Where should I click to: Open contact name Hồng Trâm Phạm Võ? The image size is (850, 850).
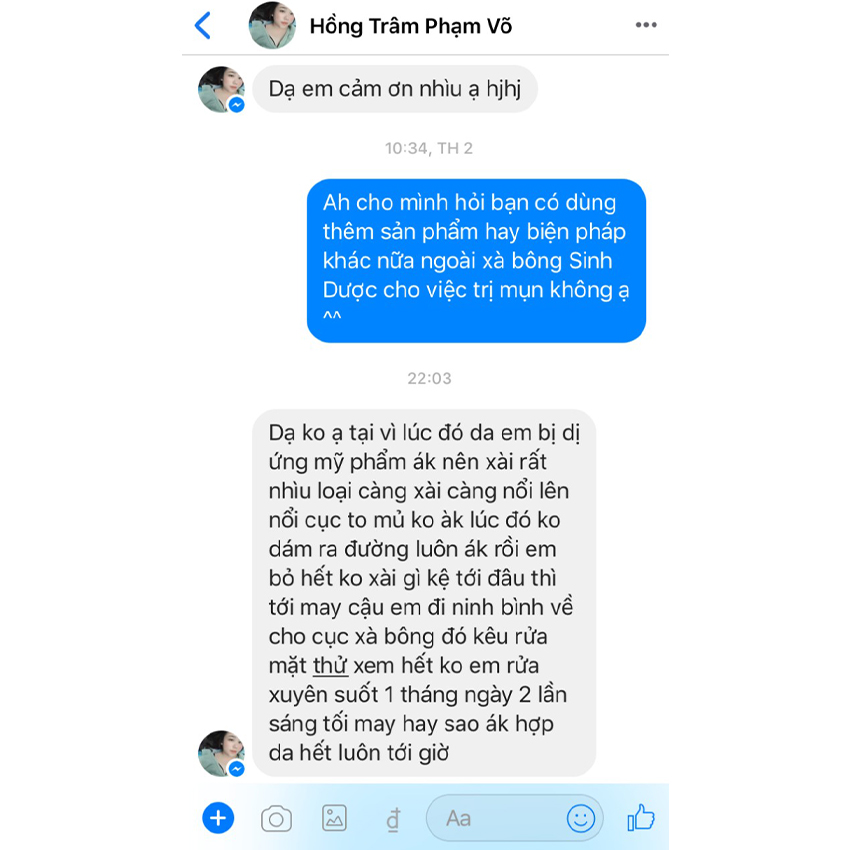click(410, 26)
